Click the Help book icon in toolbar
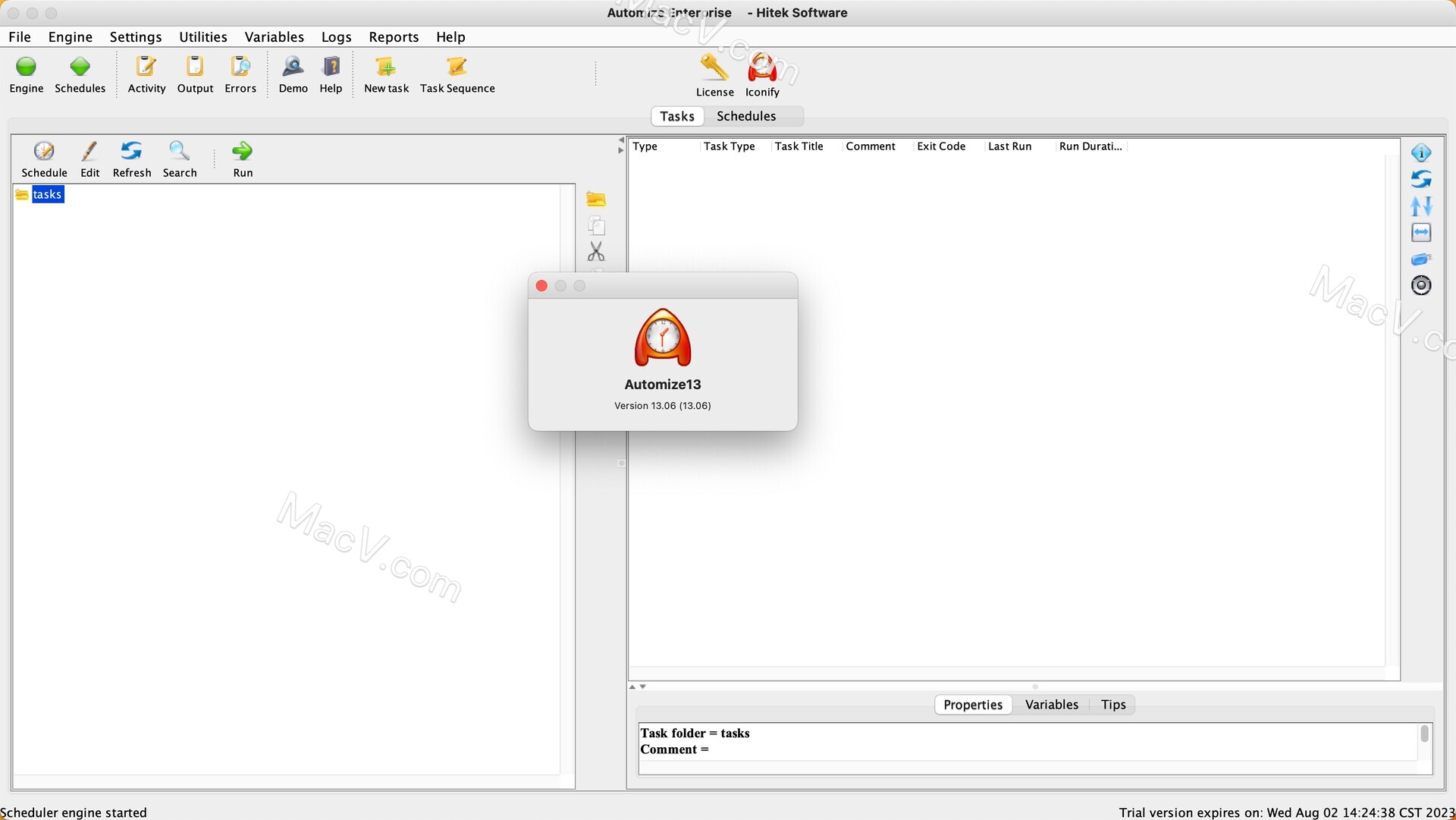The image size is (1456, 820). 331,74
